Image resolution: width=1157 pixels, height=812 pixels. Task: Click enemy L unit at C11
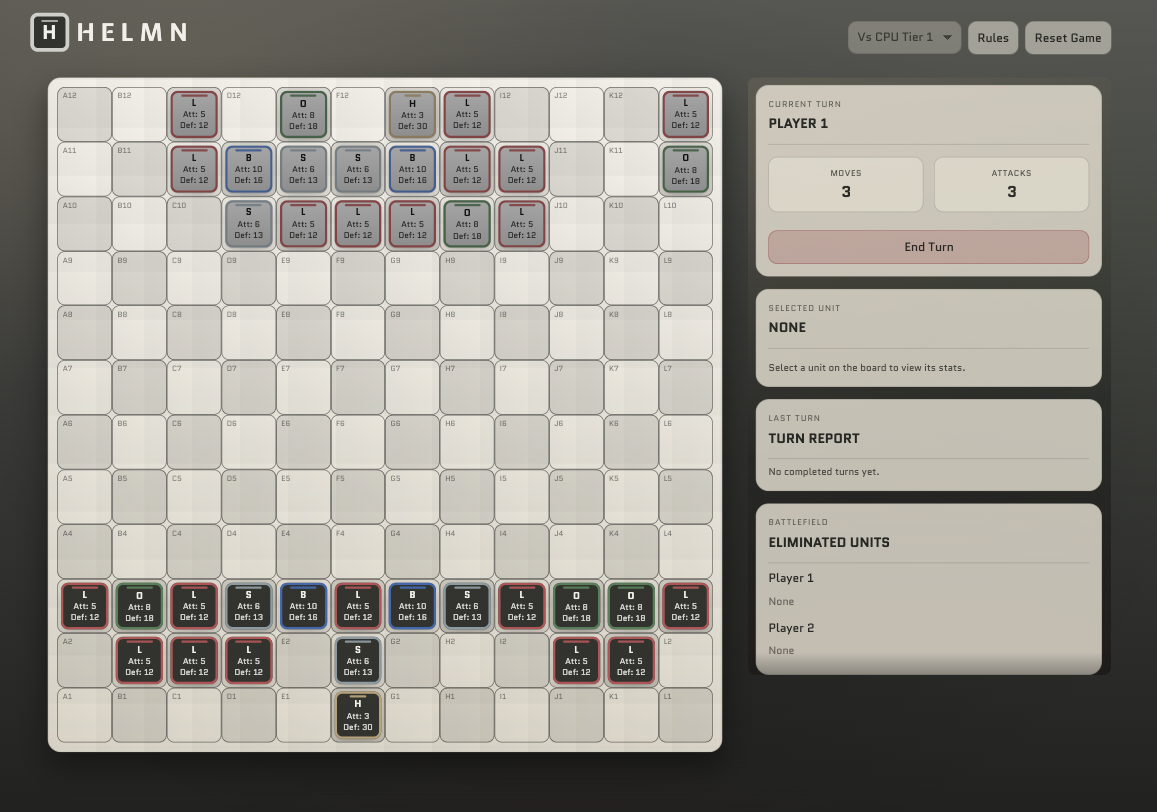(x=194, y=169)
